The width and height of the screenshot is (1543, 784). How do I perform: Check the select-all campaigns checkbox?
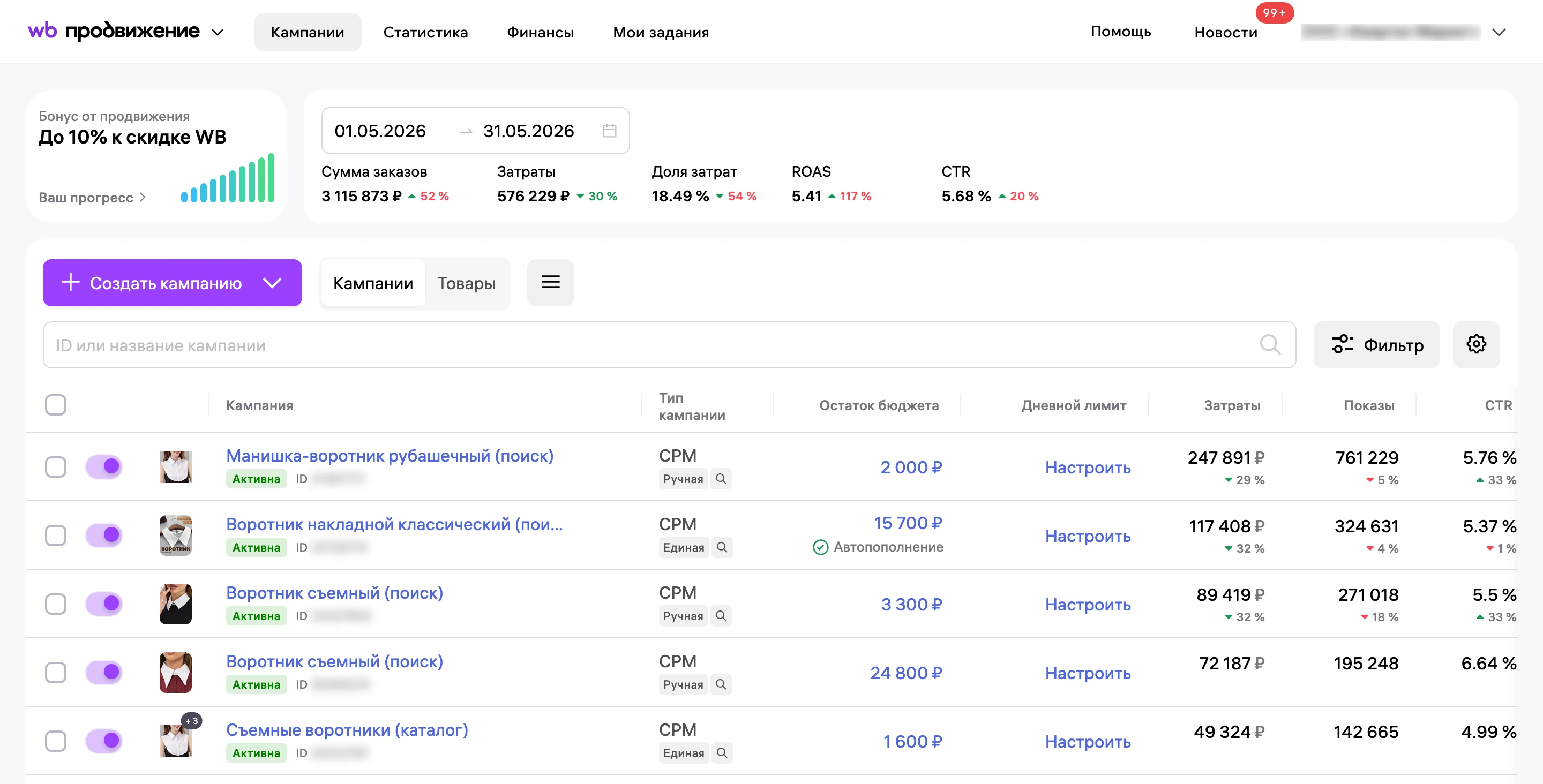(x=56, y=405)
